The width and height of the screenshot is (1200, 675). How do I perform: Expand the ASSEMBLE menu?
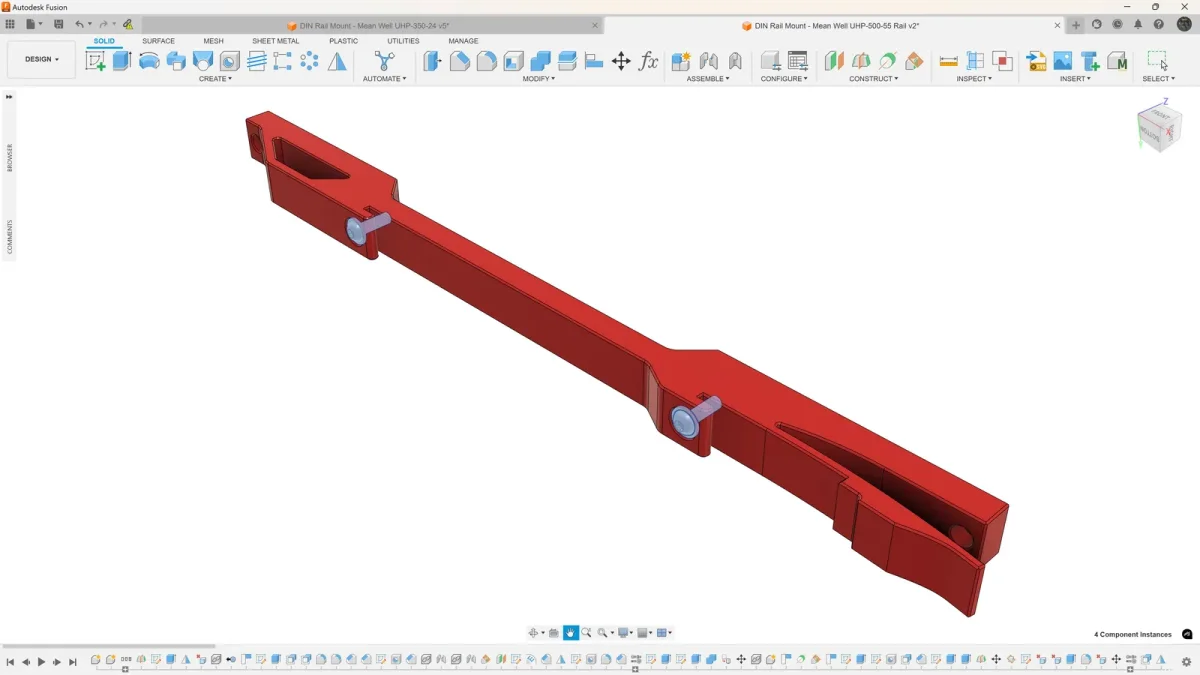[708, 79]
